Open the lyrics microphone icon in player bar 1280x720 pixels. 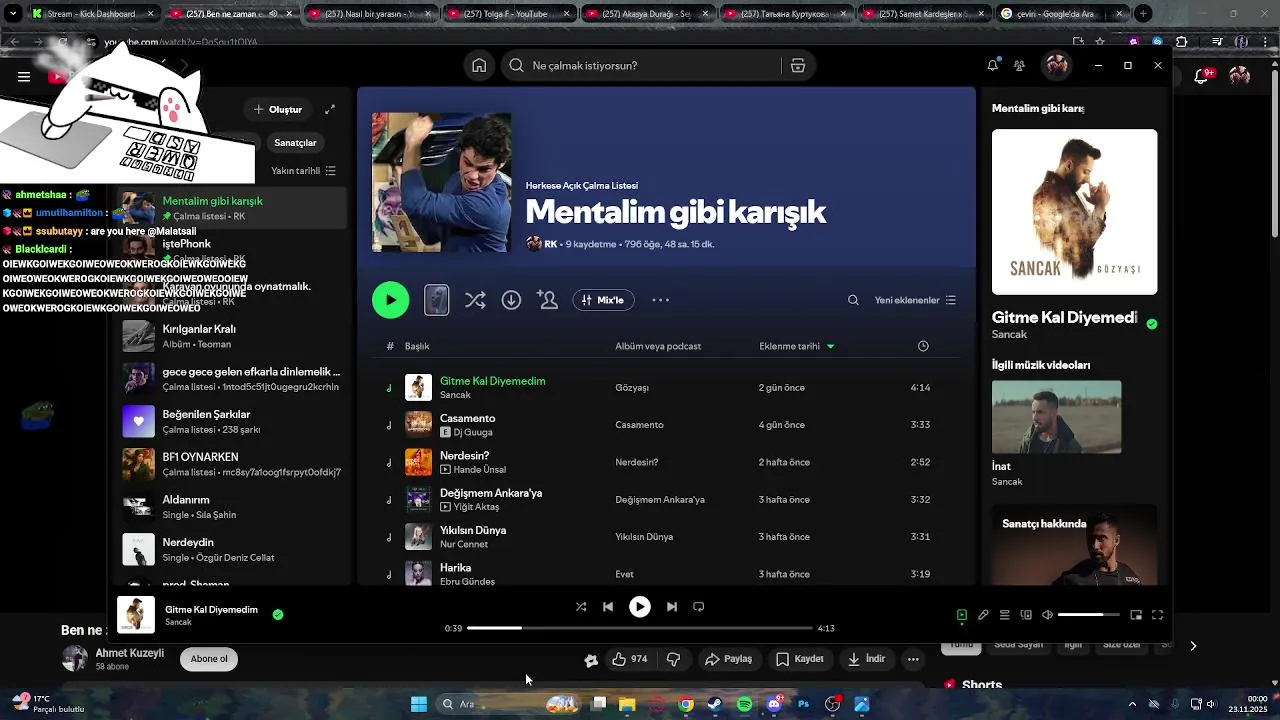point(983,615)
